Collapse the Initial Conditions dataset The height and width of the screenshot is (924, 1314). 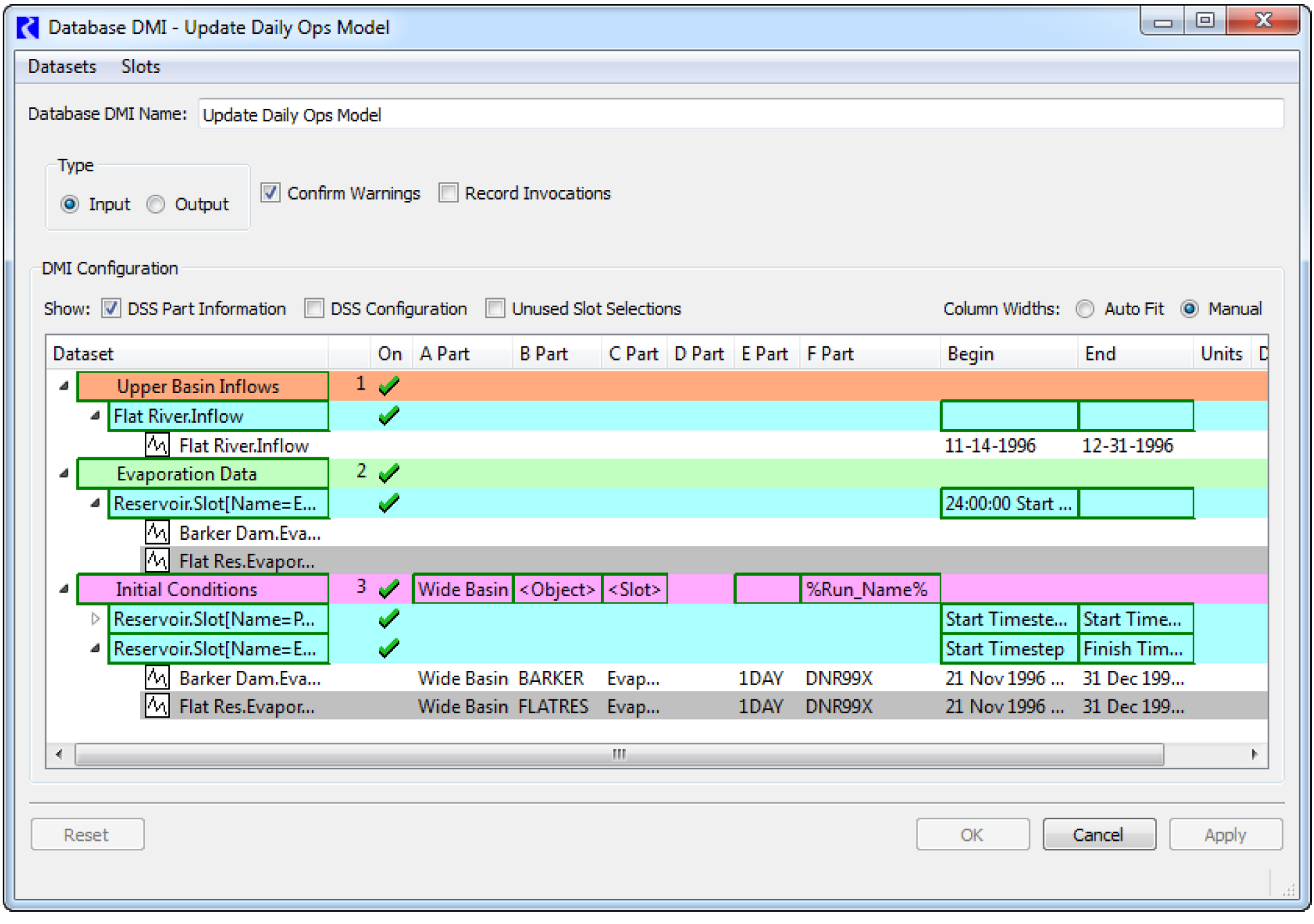click(x=64, y=589)
